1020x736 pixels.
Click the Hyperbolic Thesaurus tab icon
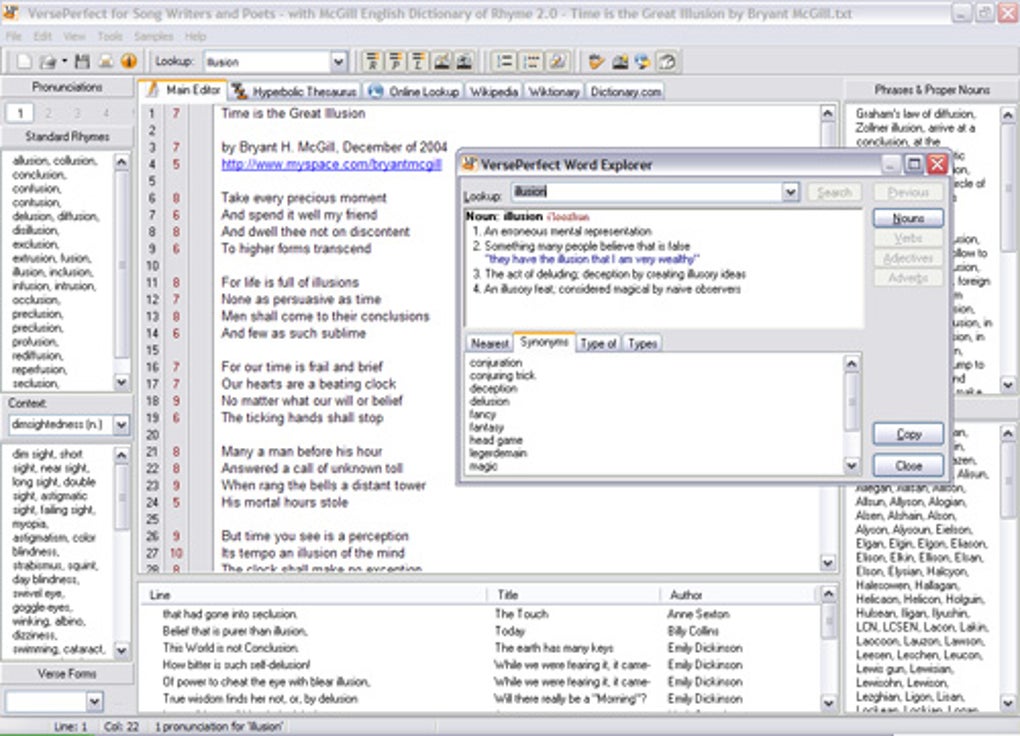[x=239, y=91]
